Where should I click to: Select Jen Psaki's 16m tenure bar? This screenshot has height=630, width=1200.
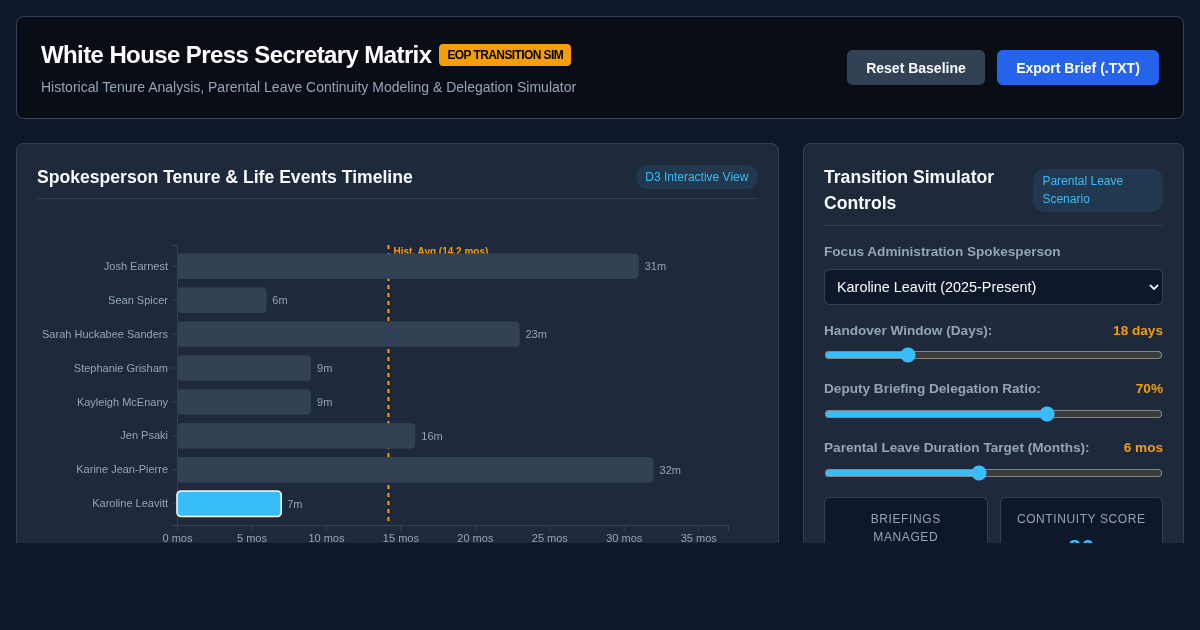pos(296,436)
